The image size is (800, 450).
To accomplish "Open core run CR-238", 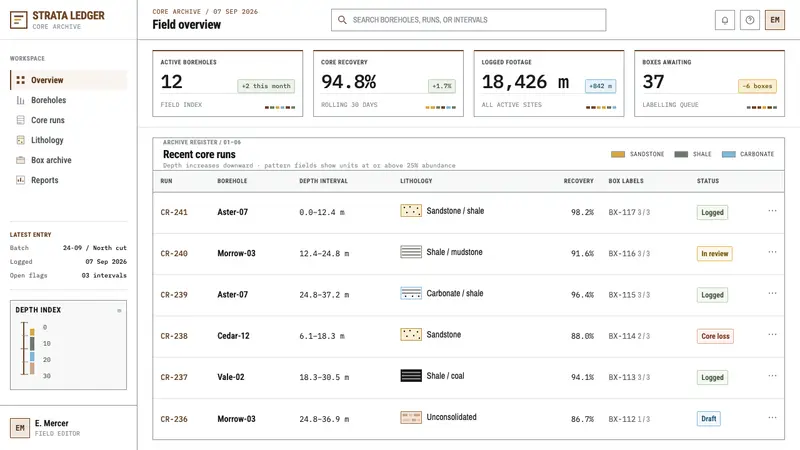I will (174, 336).
